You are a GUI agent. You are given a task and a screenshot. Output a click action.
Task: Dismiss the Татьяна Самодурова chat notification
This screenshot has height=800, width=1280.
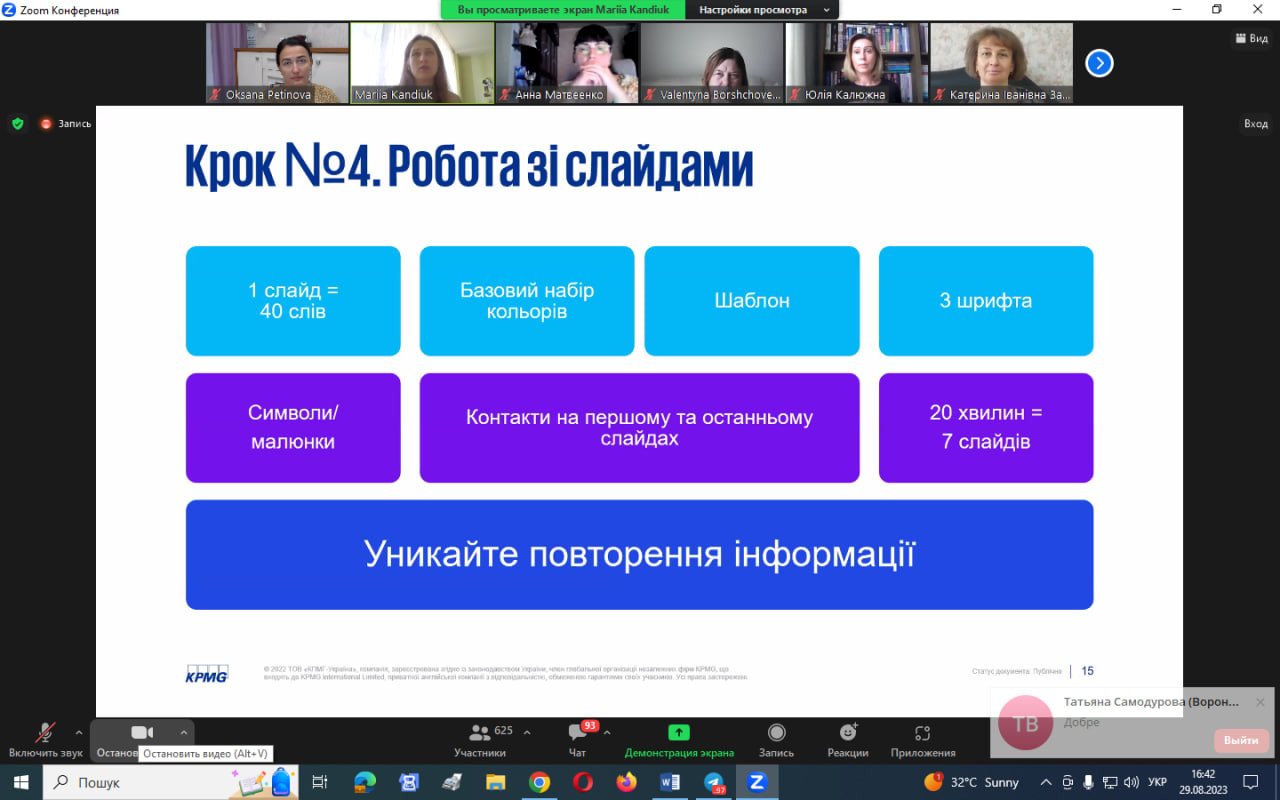1260,702
